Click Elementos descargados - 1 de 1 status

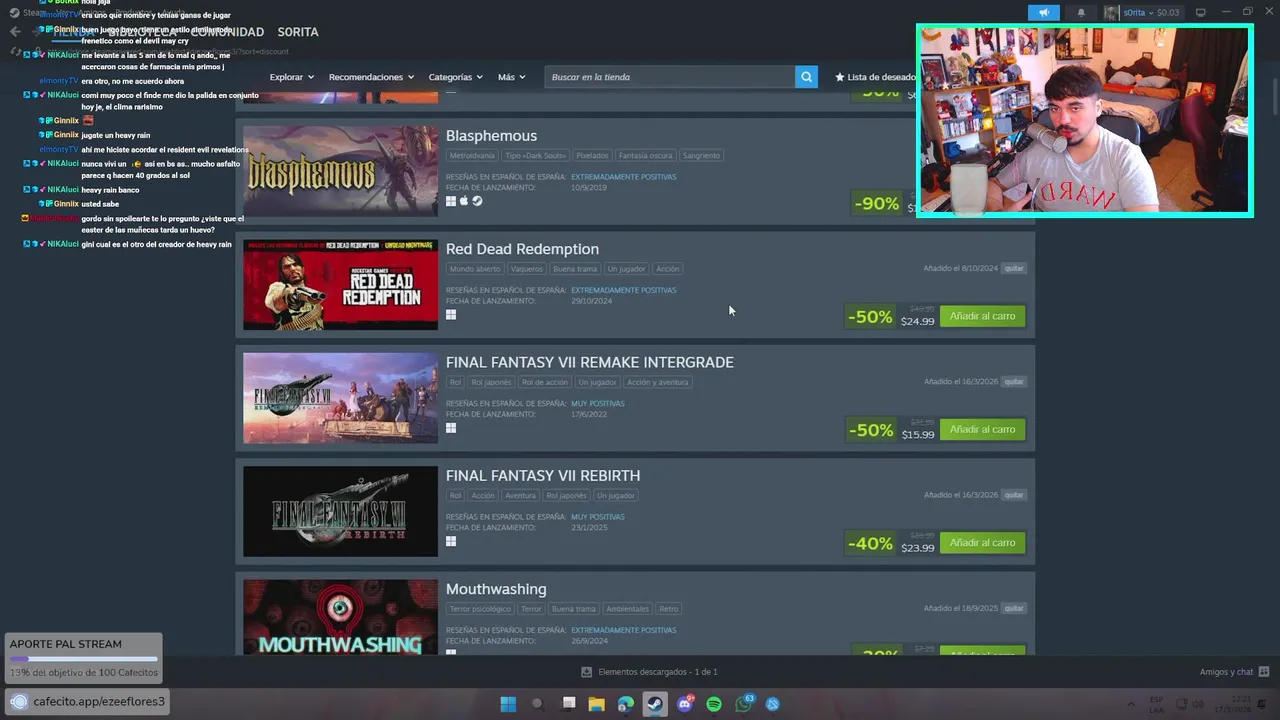pos(658,672)
